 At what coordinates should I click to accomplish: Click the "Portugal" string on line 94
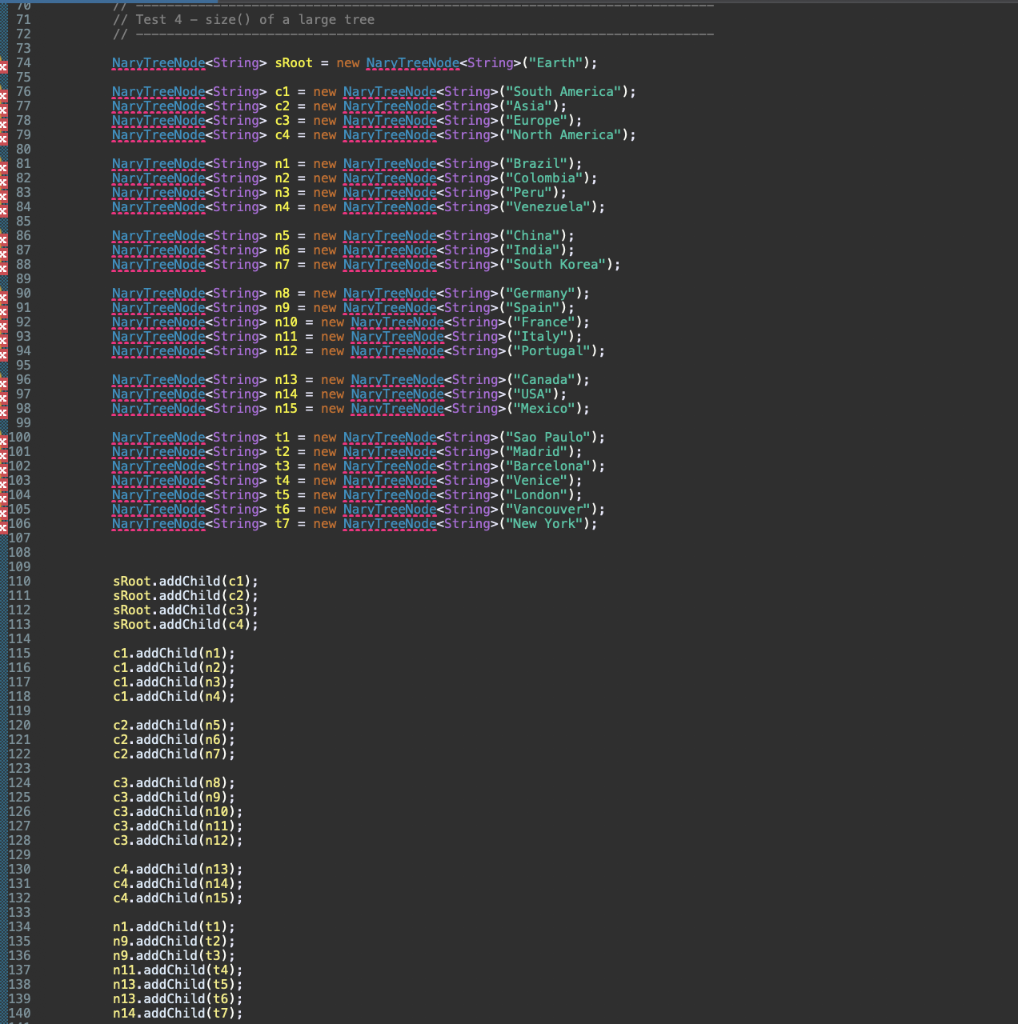551,351
